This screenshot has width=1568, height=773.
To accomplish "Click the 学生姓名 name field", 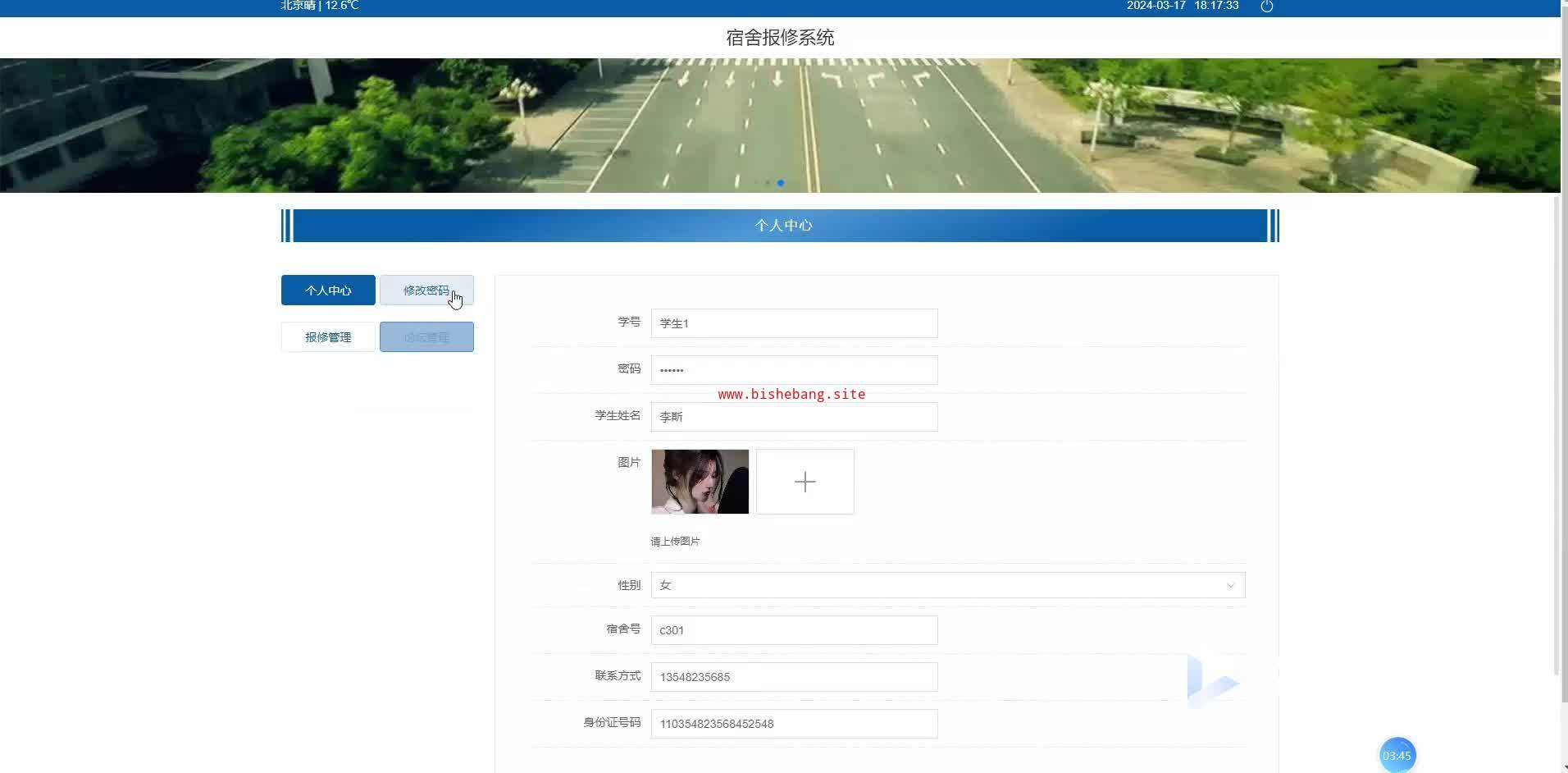I will tap(793, 417).
